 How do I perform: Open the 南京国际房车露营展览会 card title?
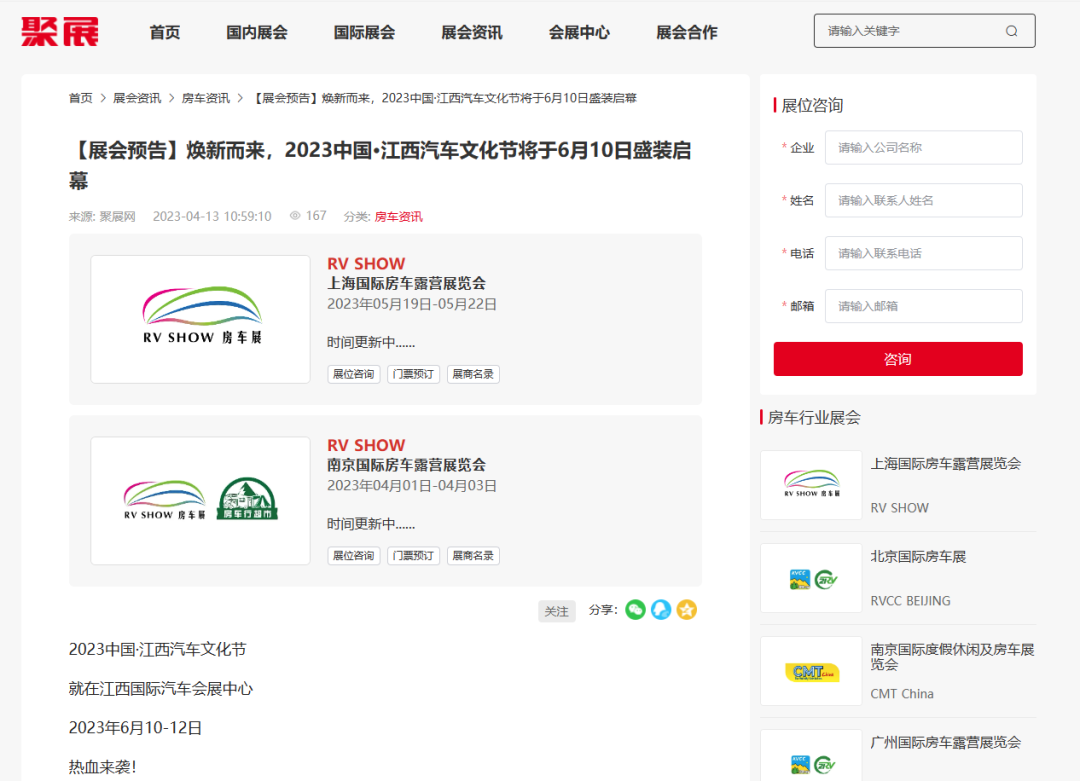(x=406, y=465)
